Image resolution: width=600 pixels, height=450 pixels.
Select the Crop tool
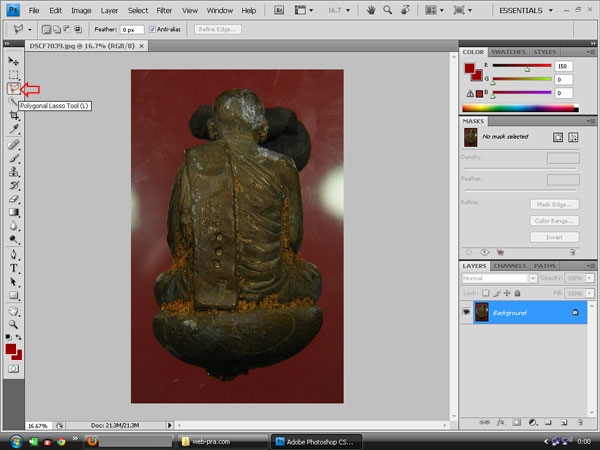(x=13, y=115)
